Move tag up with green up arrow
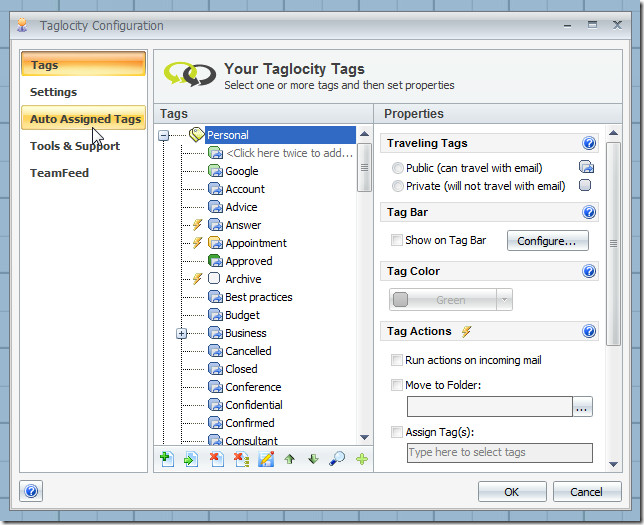Screen dimensions: 644x525 click(290, 459)
